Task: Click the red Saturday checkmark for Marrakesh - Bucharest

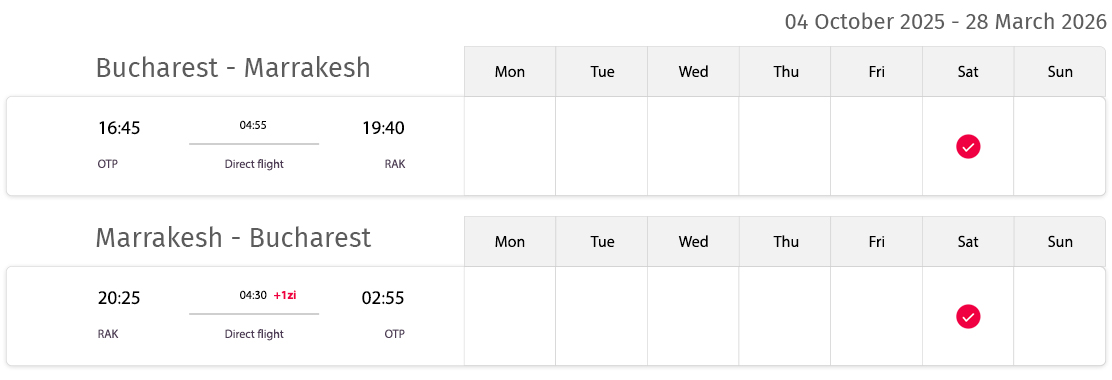Action: 968,316
